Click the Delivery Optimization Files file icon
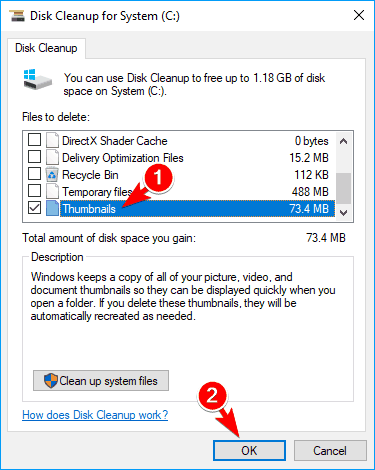This screenshot has width=375, height=470. (x=52, y=157)
